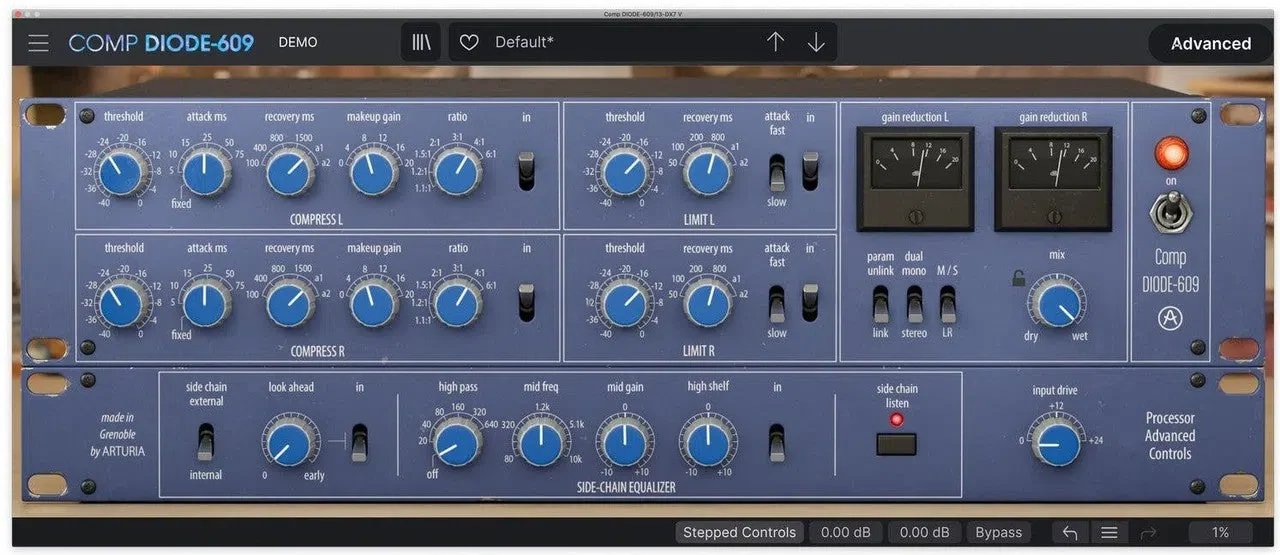The width and height of the screenshot is (1280, 555).
Task: Favorite the preset with the heart icon
Action: 469,43
